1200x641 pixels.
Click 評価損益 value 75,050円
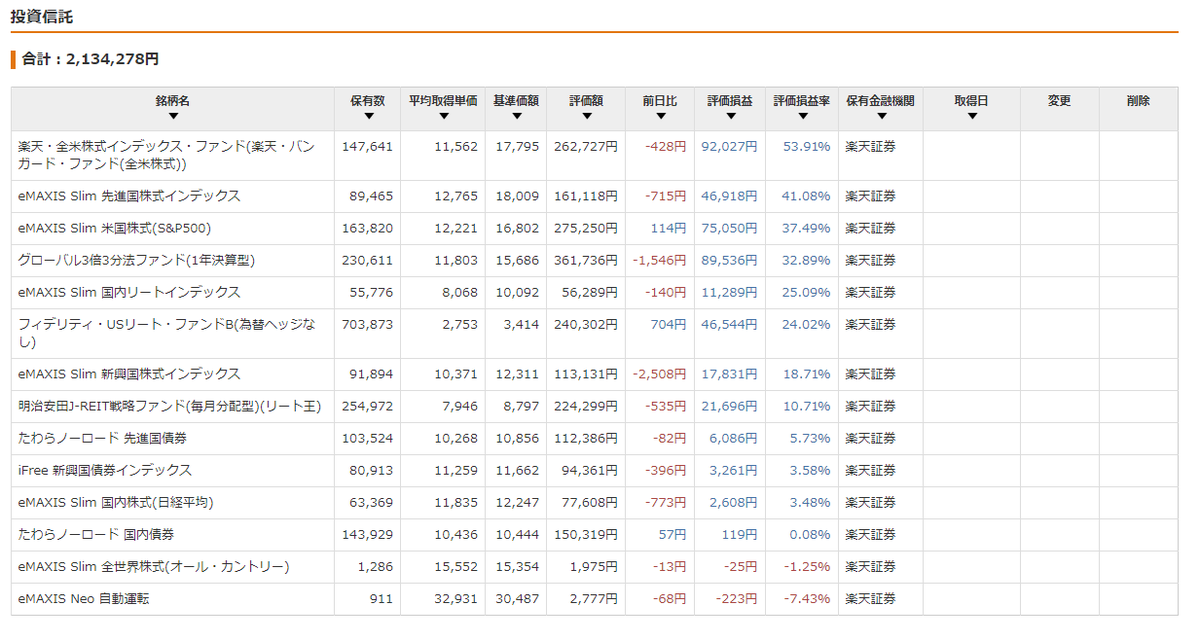click(729, 228)
